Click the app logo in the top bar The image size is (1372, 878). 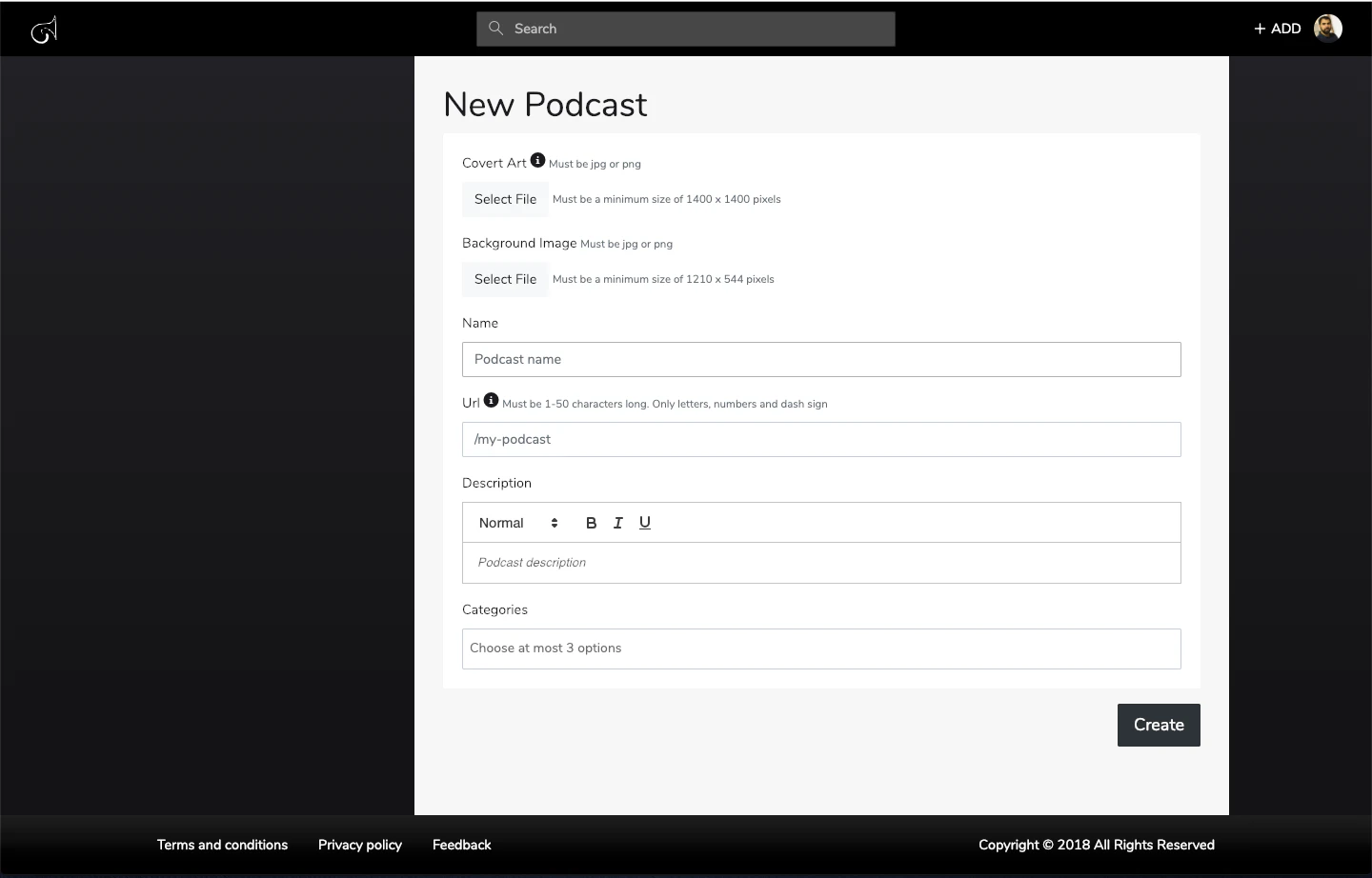tap(43, 29)
